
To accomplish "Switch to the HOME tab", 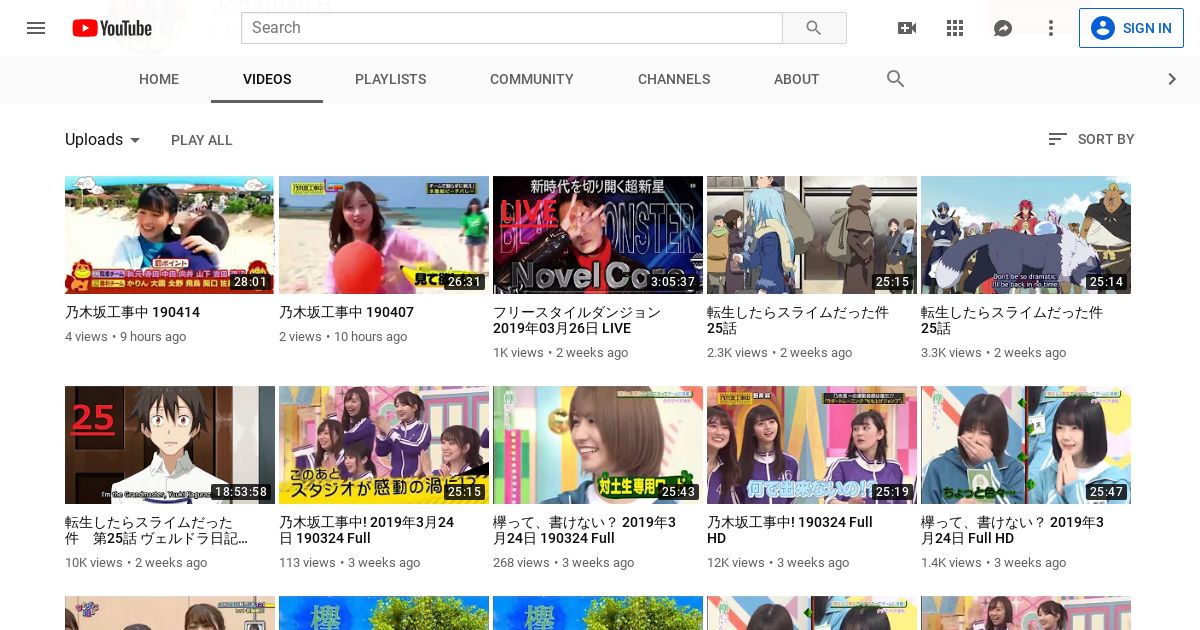I will (159, 79).
